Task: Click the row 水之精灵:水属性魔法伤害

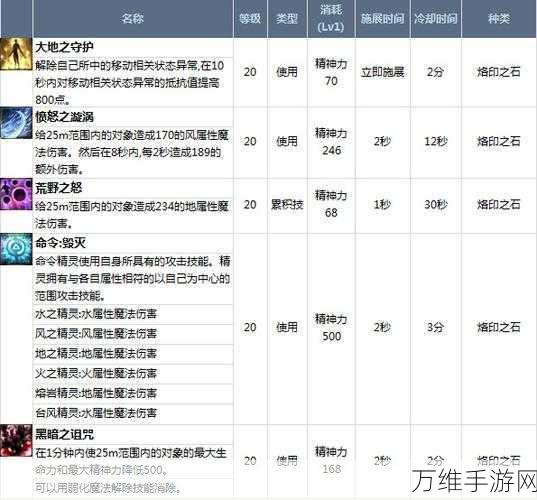Action: coord(133,314)
